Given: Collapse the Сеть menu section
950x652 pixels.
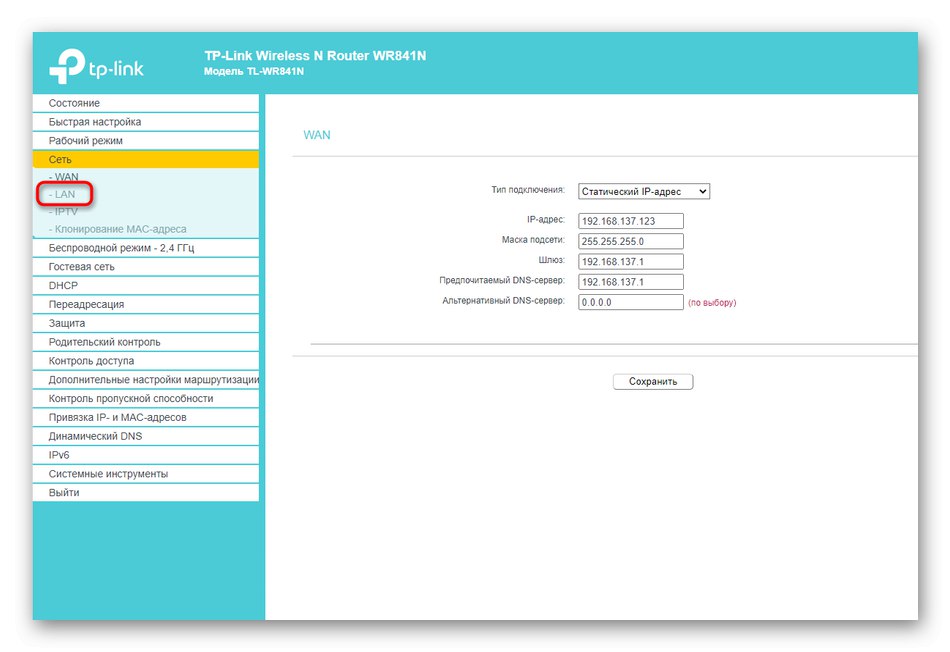Looking at the screenshot, I should (145, 159).
